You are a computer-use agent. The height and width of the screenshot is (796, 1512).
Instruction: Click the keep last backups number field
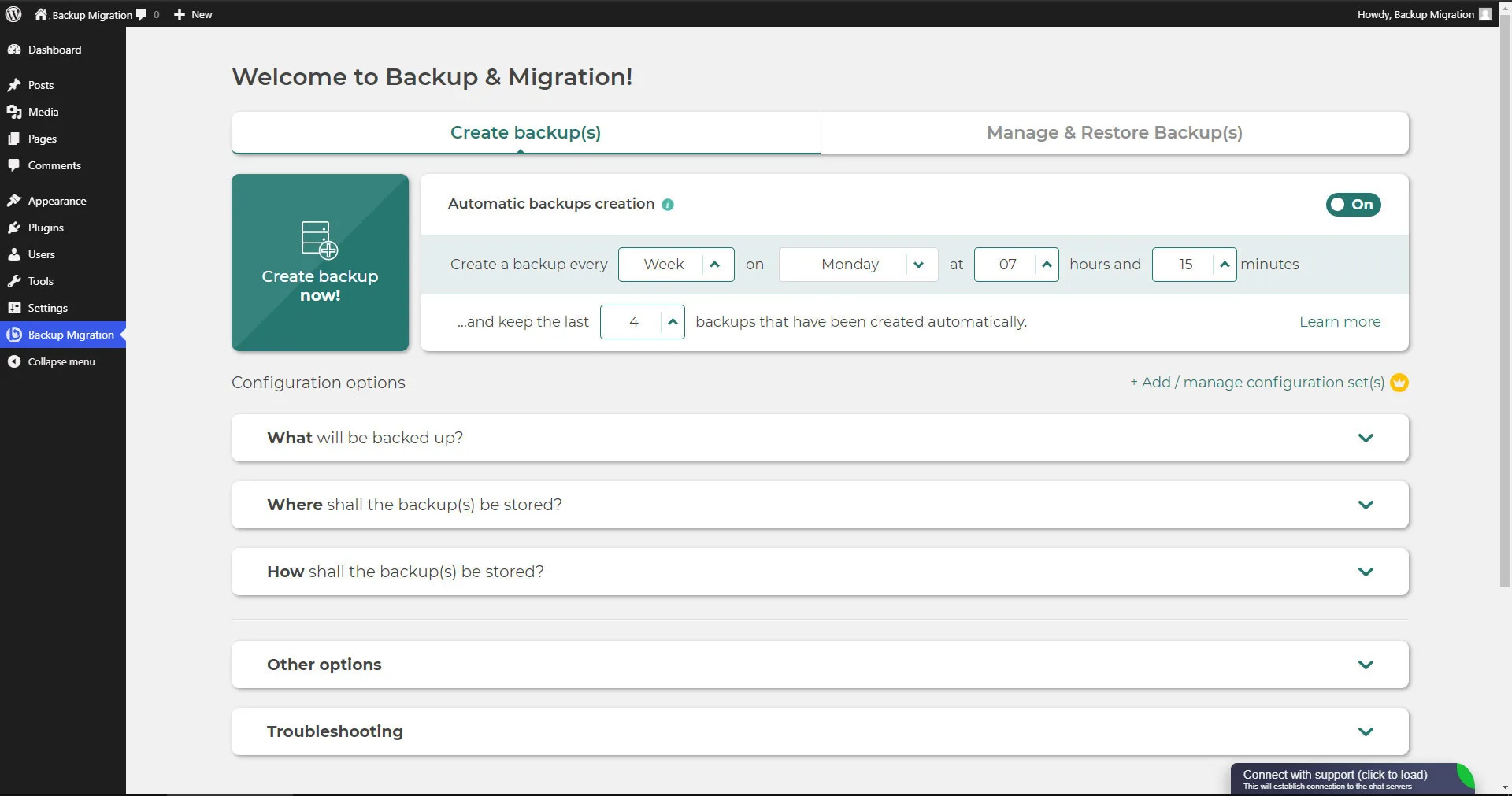tap(632, 322)
